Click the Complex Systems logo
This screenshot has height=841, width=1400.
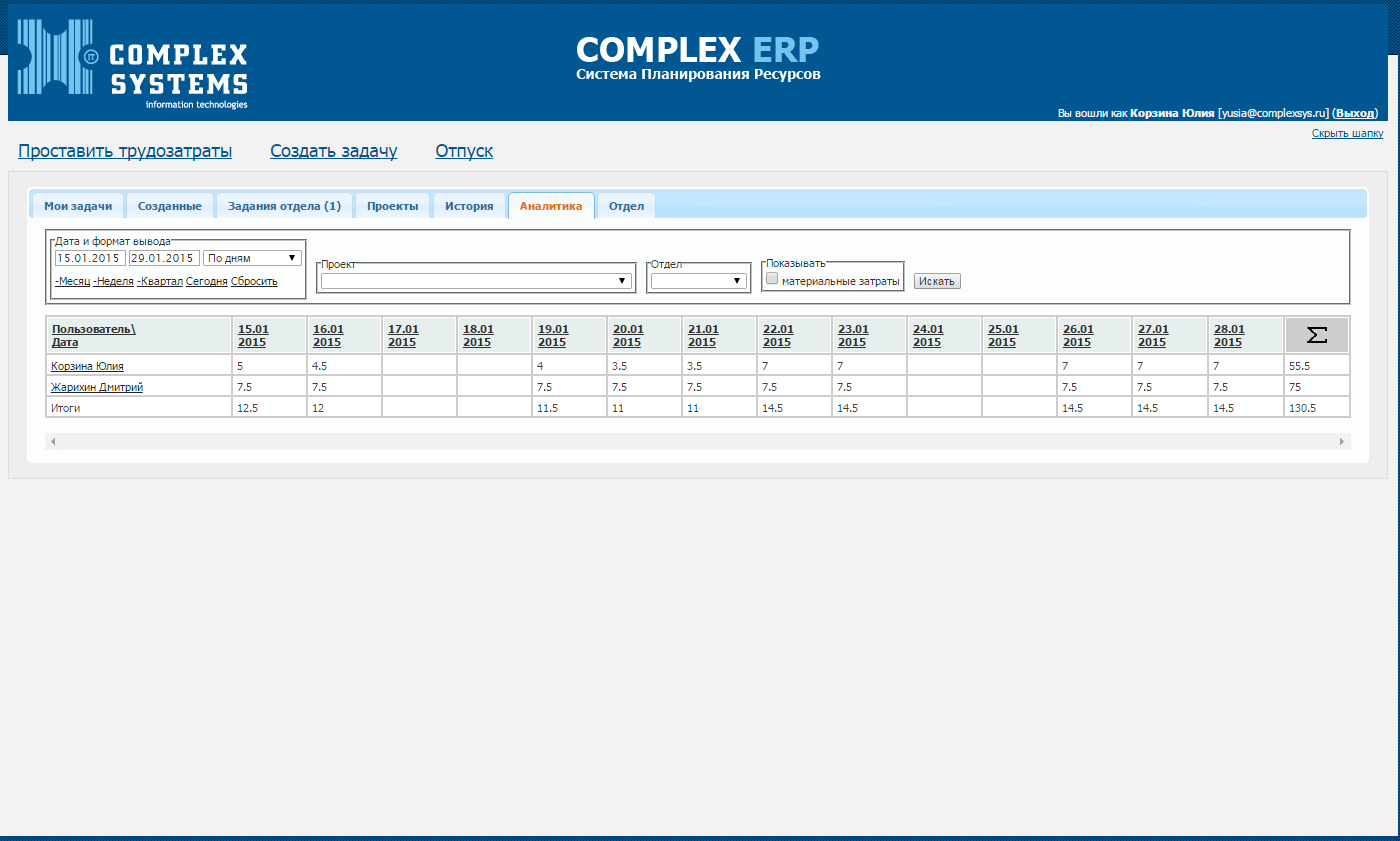pos(133,64)
